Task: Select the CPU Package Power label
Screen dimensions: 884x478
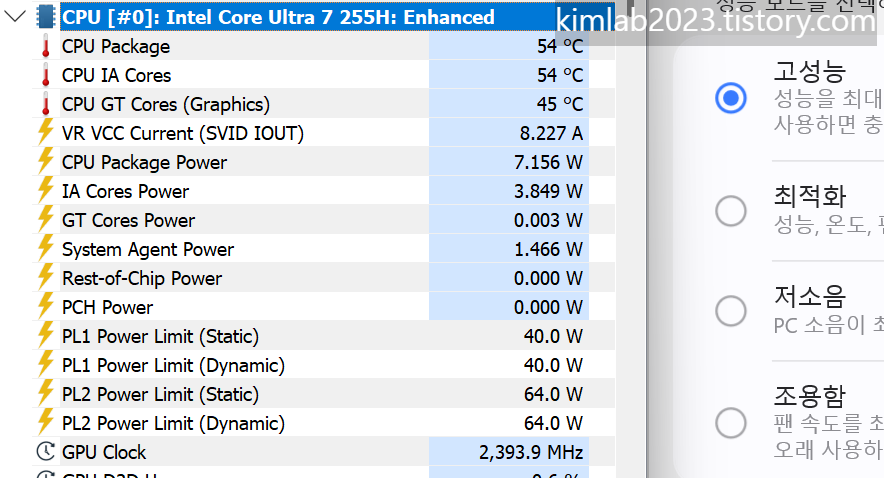Action: point(144,163)
